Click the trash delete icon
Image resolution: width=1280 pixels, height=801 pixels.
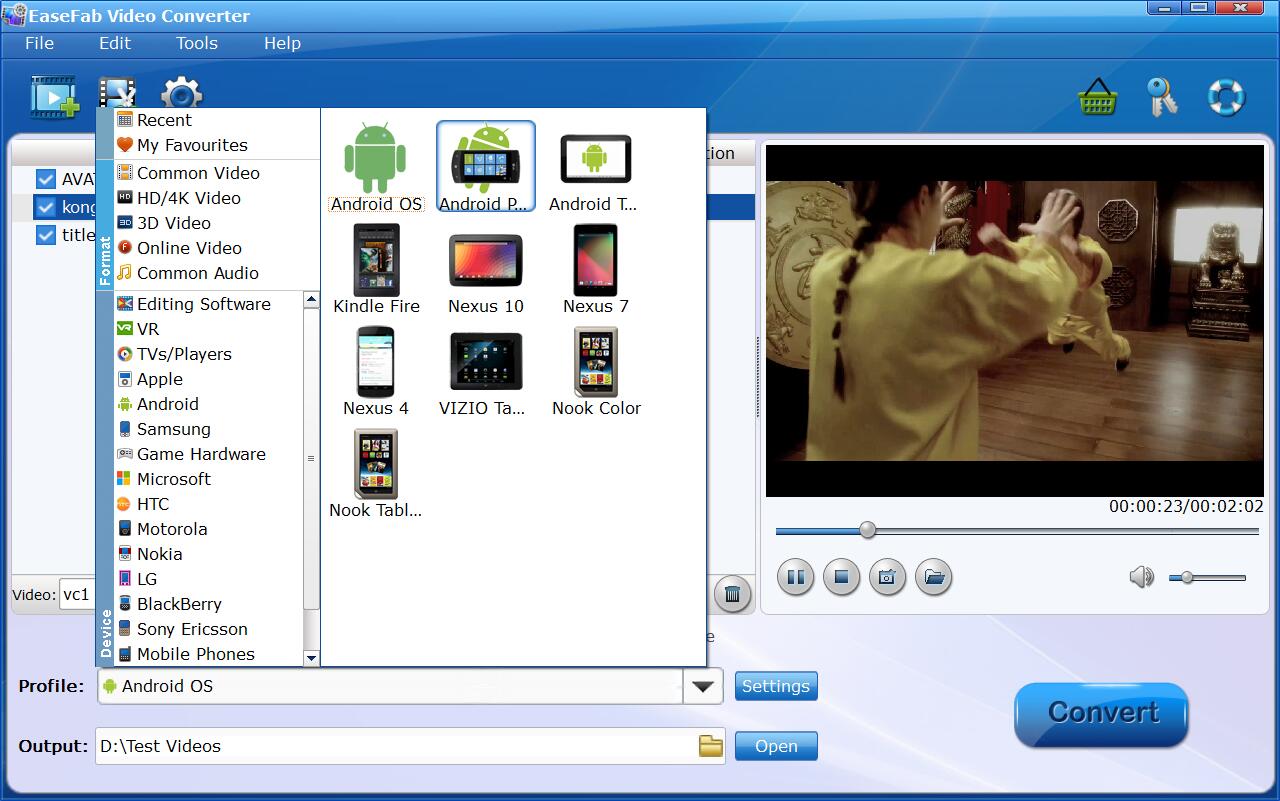(x=732, y=594)
